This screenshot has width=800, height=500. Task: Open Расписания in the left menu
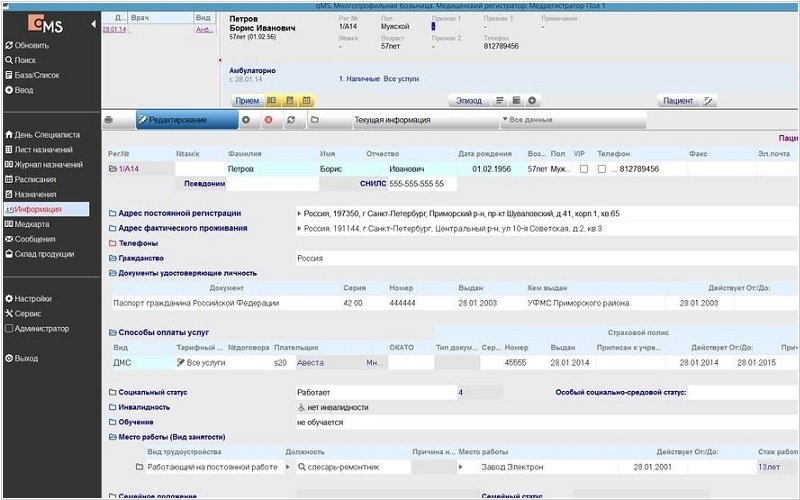tap(36, 179)
